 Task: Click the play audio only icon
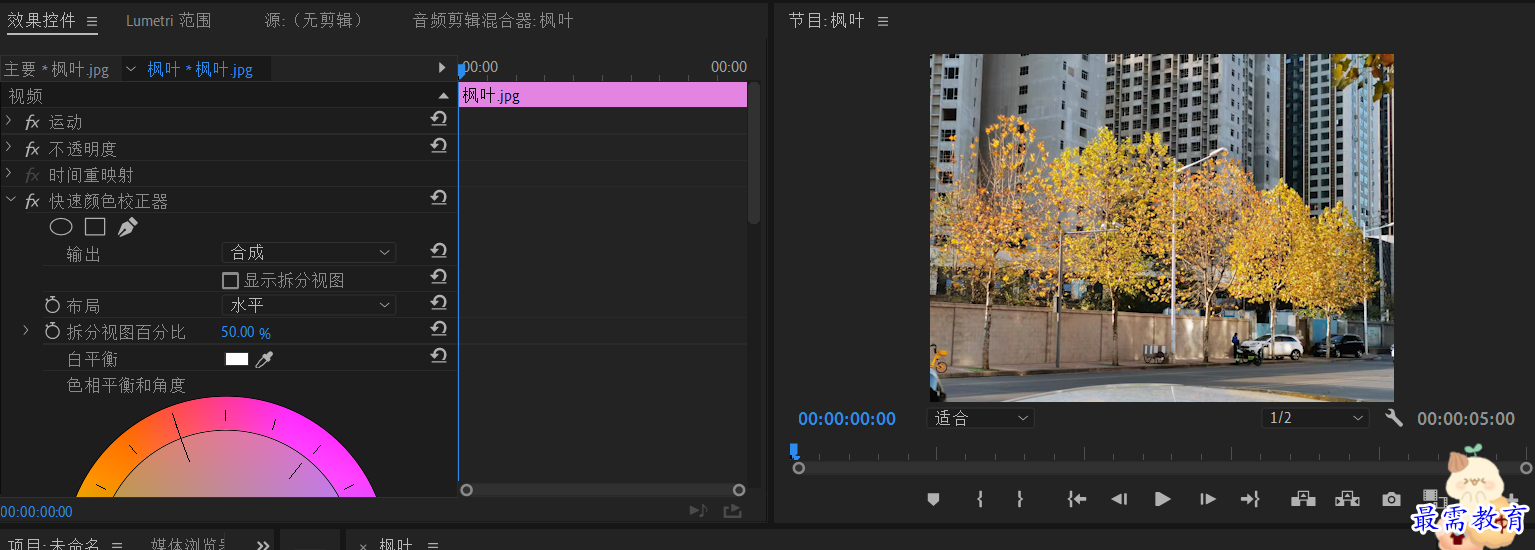tap(698, 511)
